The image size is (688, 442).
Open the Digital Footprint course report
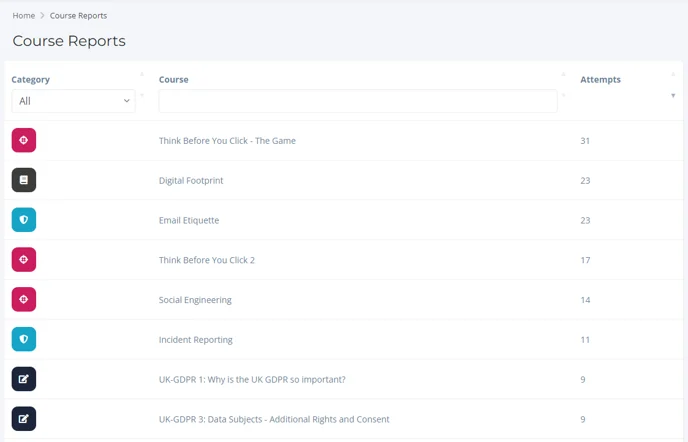point(191,180)
